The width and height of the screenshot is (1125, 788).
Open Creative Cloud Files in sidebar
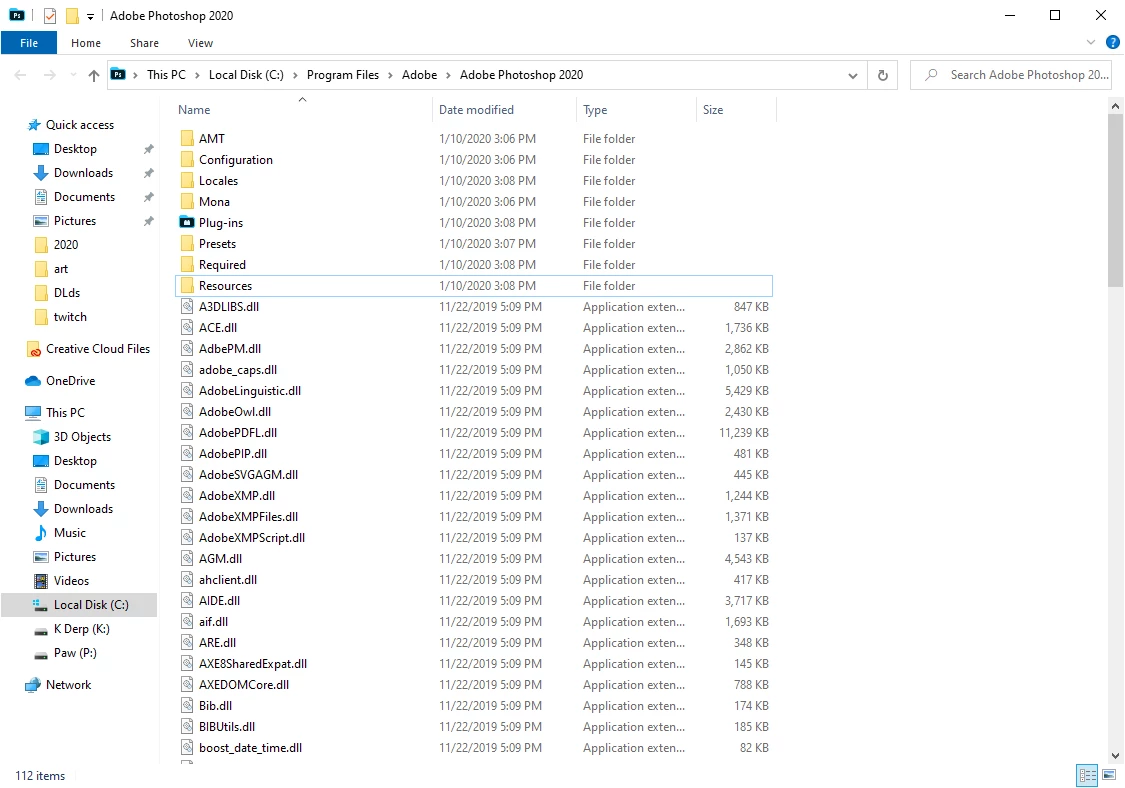click(88, 349)
